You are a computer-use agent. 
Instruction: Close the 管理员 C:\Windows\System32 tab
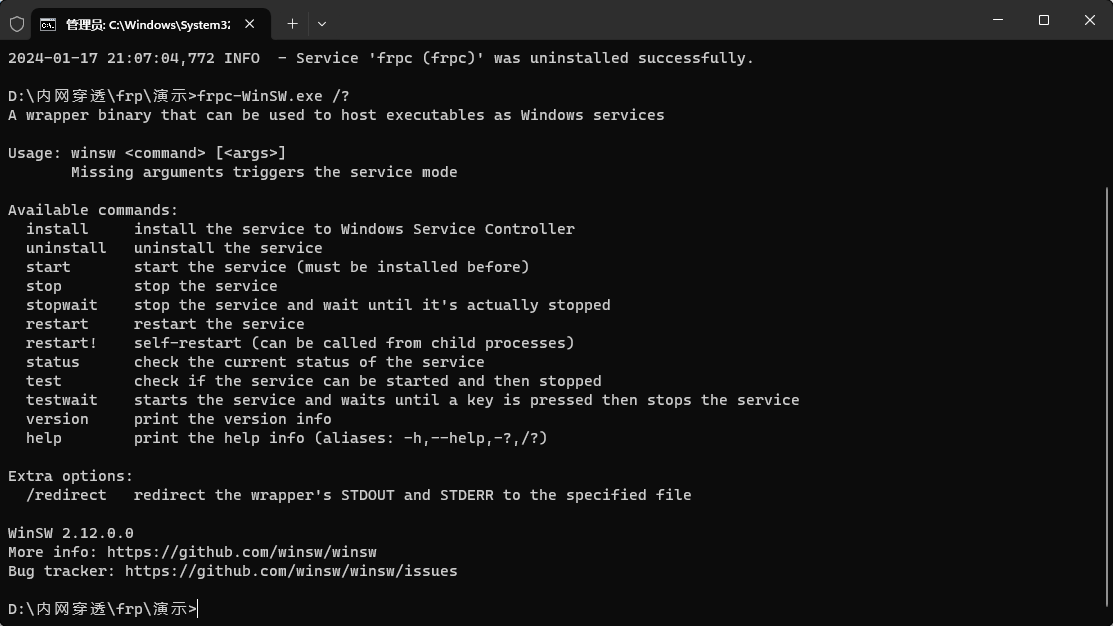250,24
